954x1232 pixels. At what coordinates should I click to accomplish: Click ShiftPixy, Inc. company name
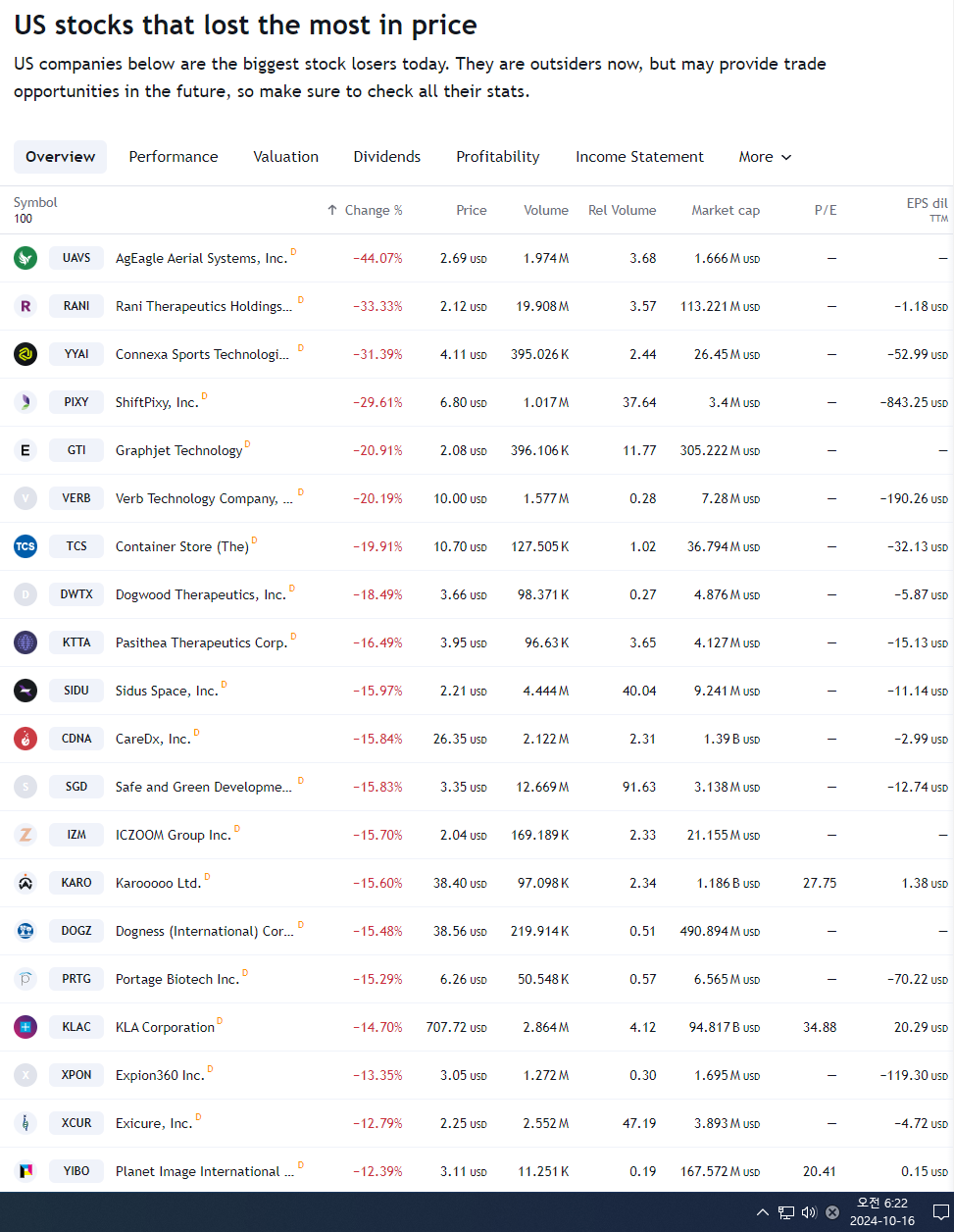coord(157,402)
